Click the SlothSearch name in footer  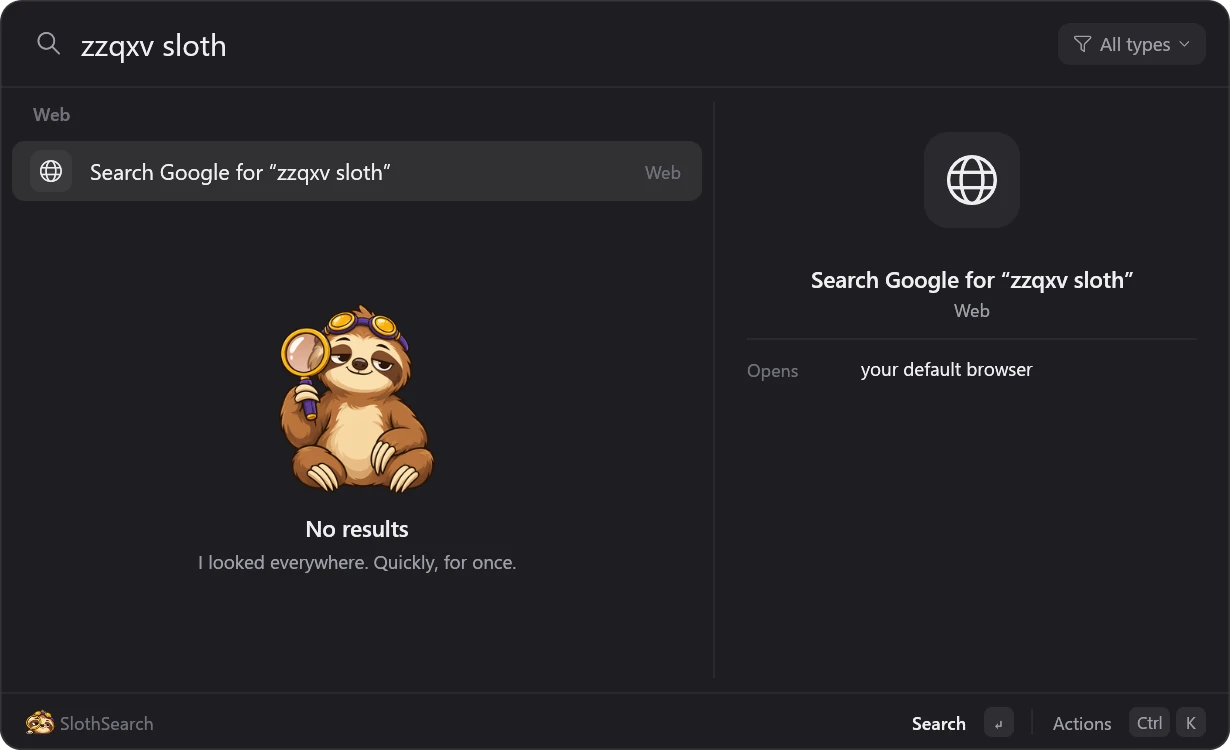click(x=106, y=723)
